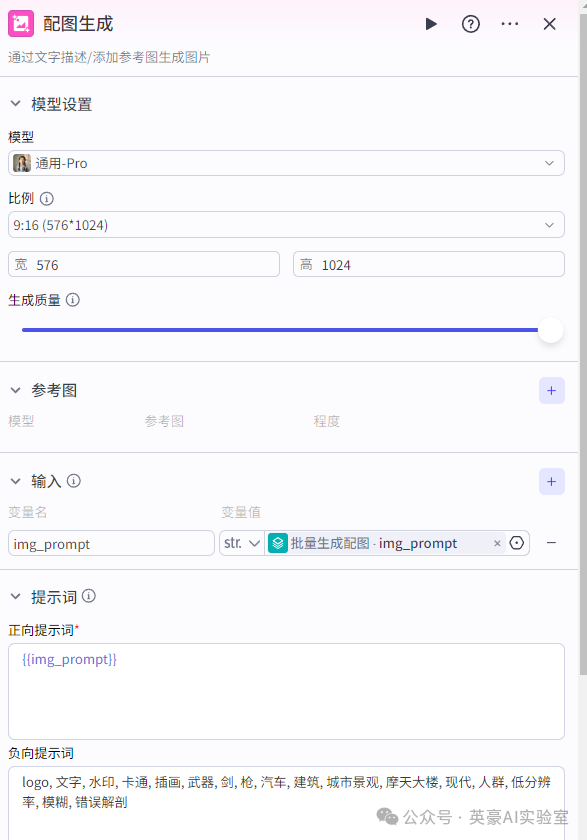
Task: Add an input variable with the plus button
Action: pyautogui.click(x=552, y=482)
